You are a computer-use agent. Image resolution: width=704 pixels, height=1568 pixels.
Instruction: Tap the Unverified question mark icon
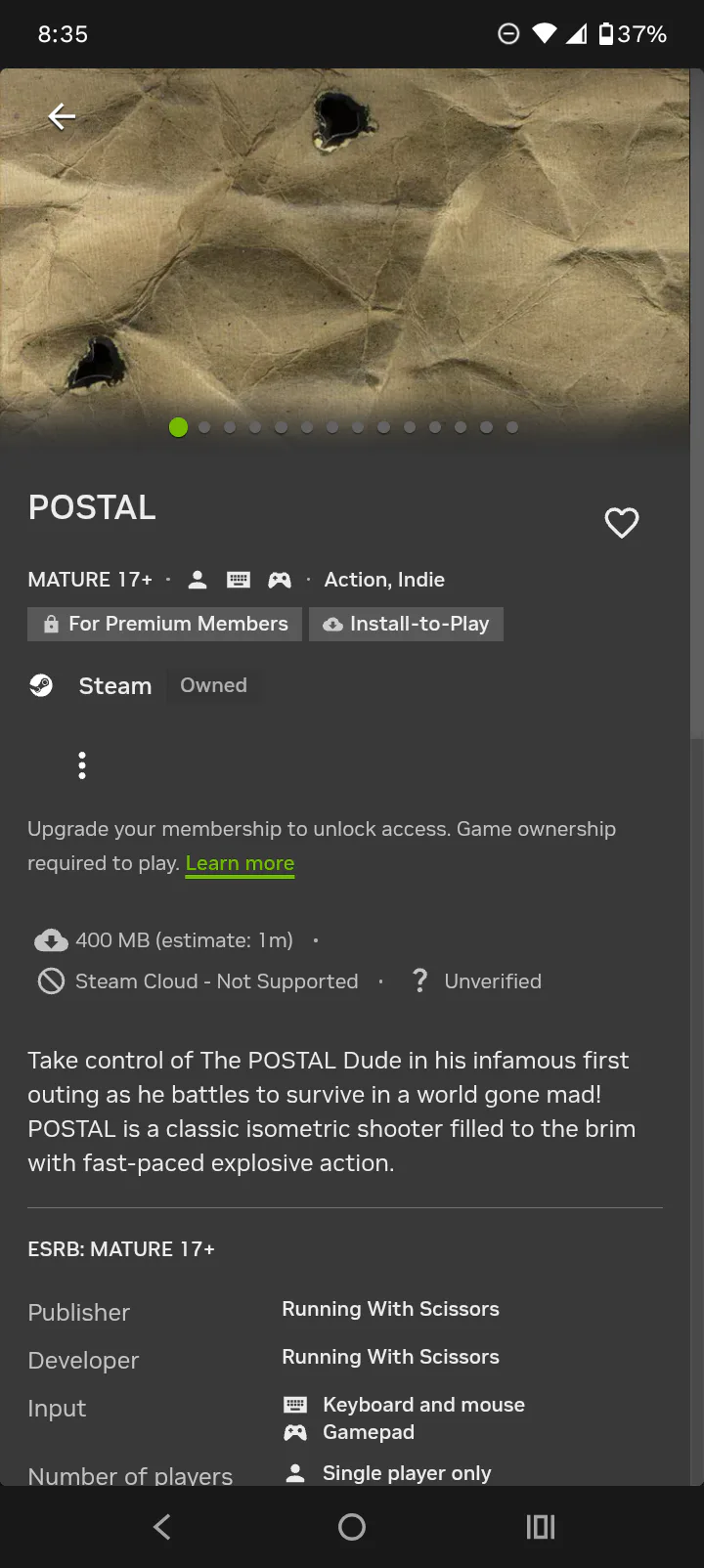[x=420, y=980]
